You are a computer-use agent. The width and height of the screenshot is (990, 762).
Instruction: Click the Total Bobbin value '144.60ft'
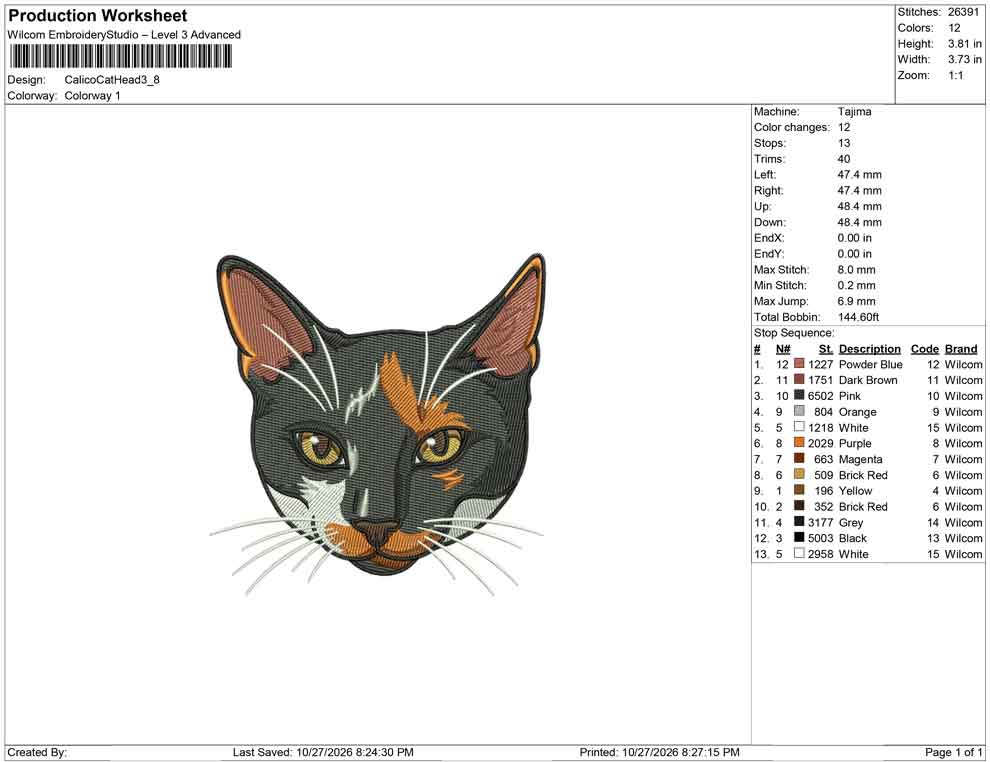point(858,317)
